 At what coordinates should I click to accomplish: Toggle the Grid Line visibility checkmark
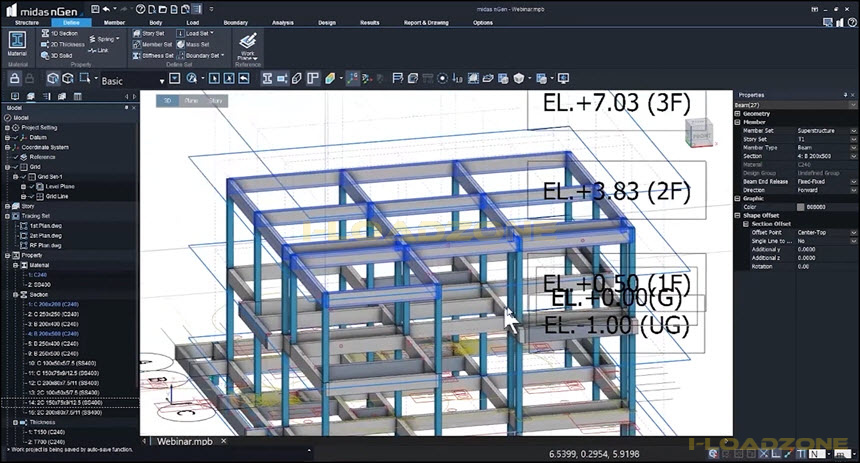31,196
